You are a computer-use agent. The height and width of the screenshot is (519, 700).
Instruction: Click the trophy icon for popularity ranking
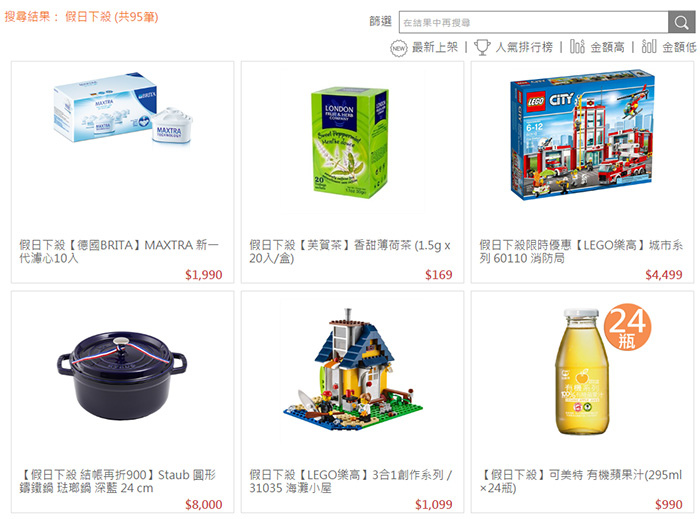[x=482, y=47]
